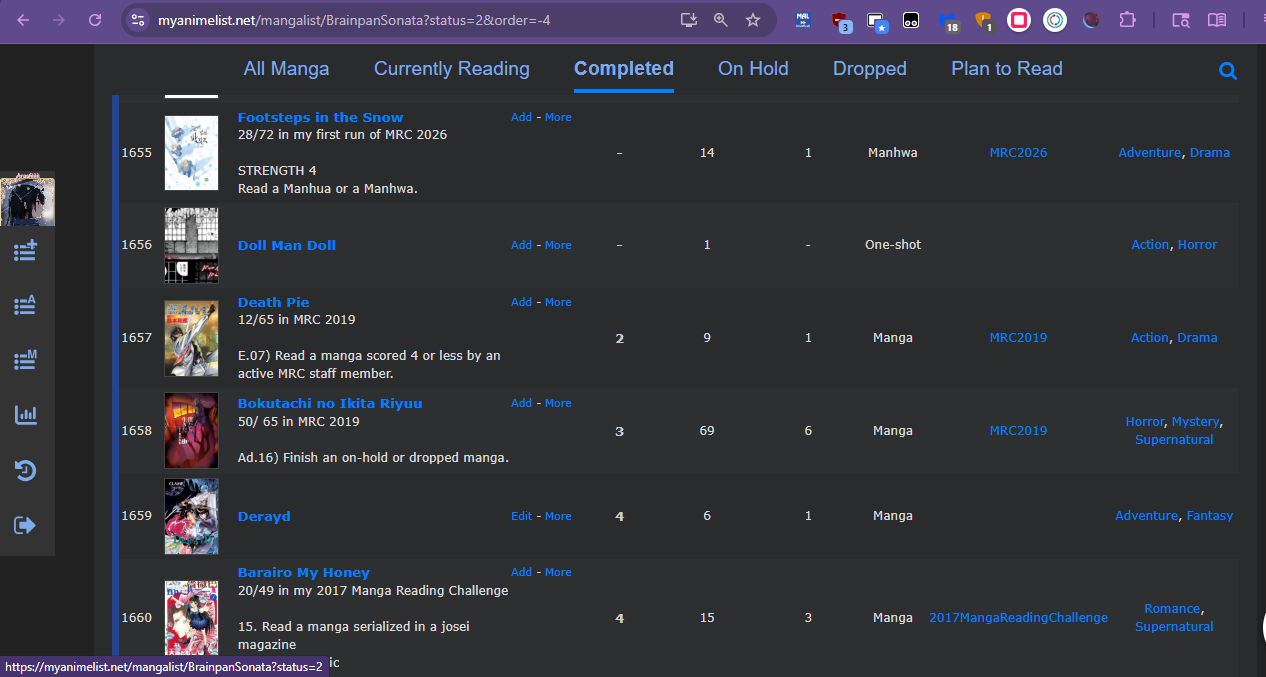Open the red shield extension with badge 3

click(x=840, y=21)
